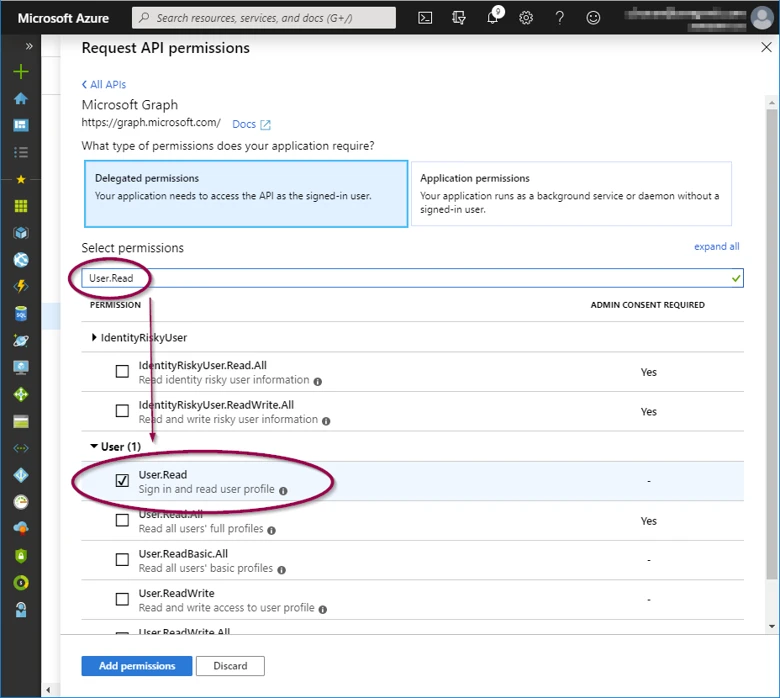Click Microsoft Azure logo text

tap(63, 18)
